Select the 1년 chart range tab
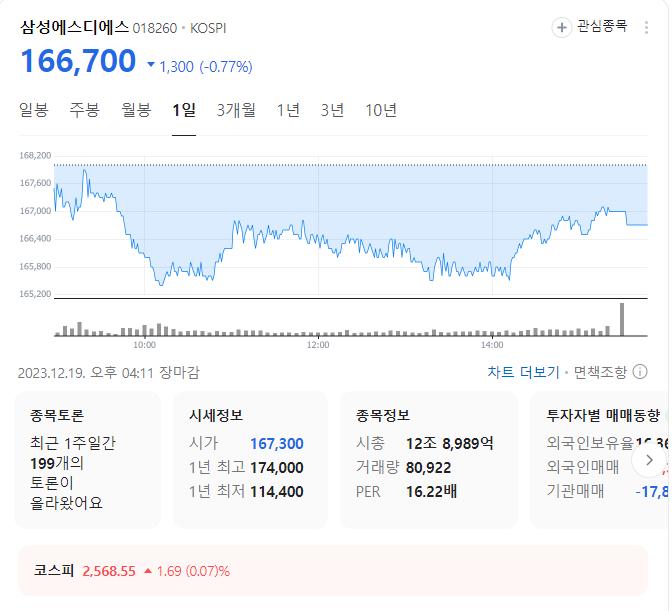This screenshot has height=611, width=672. tap(288, 110)
